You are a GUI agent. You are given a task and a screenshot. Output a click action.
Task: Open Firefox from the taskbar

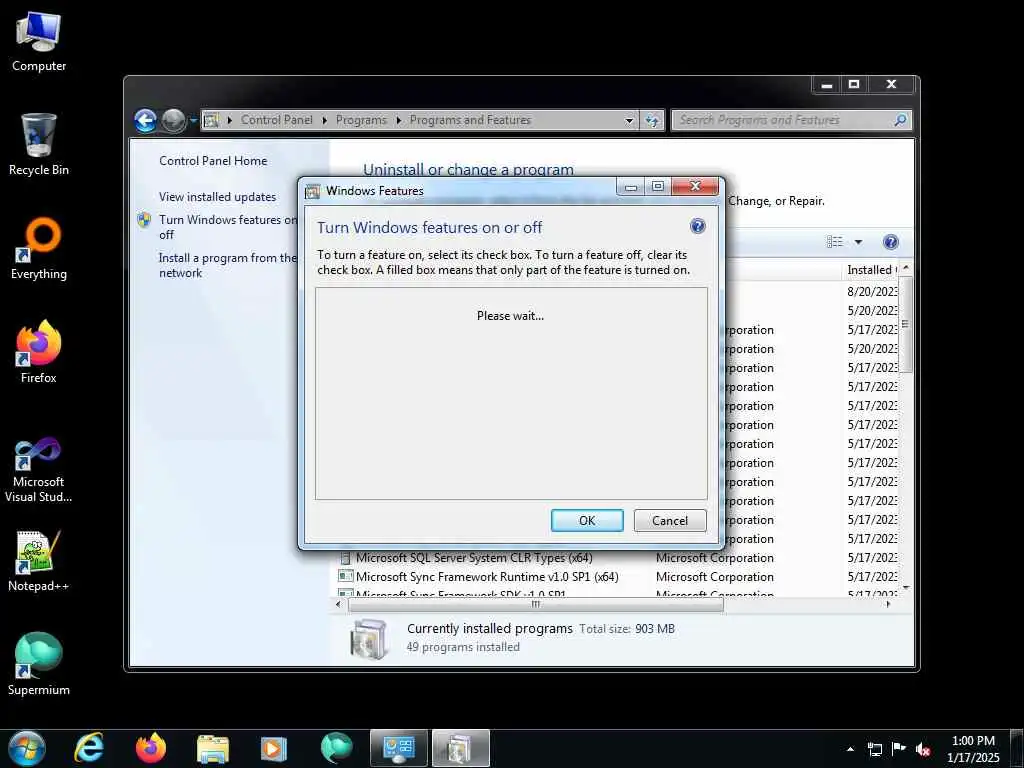151,748
